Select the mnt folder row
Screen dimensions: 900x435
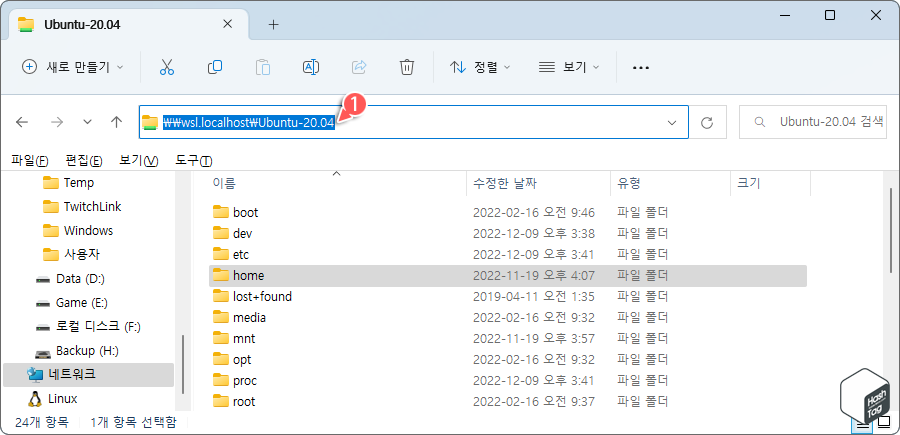coord(508,339)
